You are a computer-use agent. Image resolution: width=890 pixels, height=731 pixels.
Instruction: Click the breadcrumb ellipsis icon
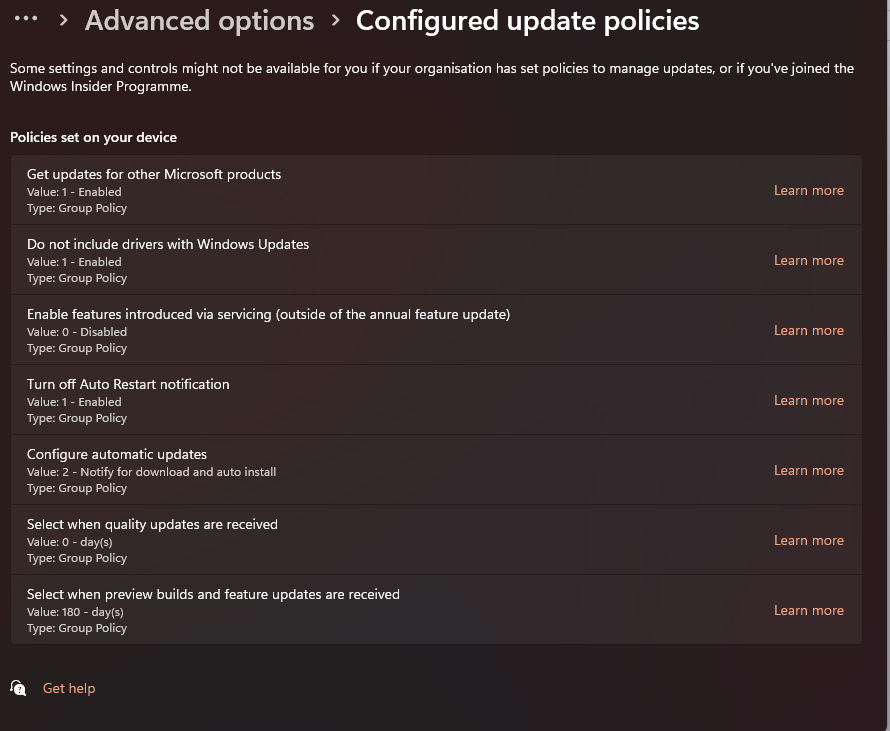(26, 20)
